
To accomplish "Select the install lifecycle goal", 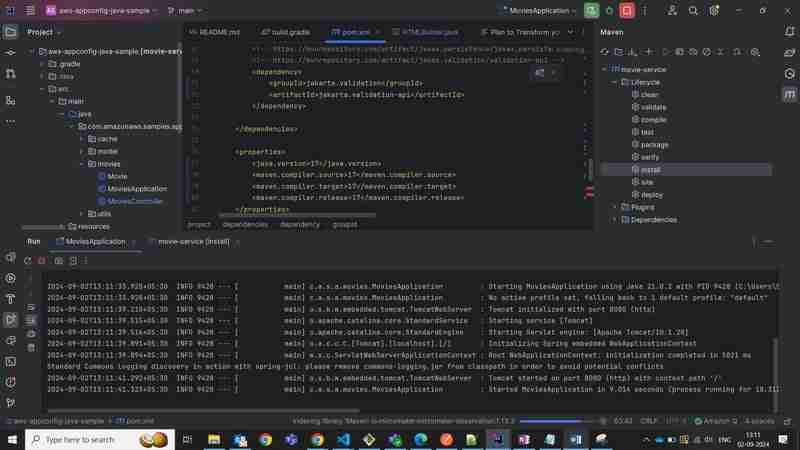I will 685,170.
